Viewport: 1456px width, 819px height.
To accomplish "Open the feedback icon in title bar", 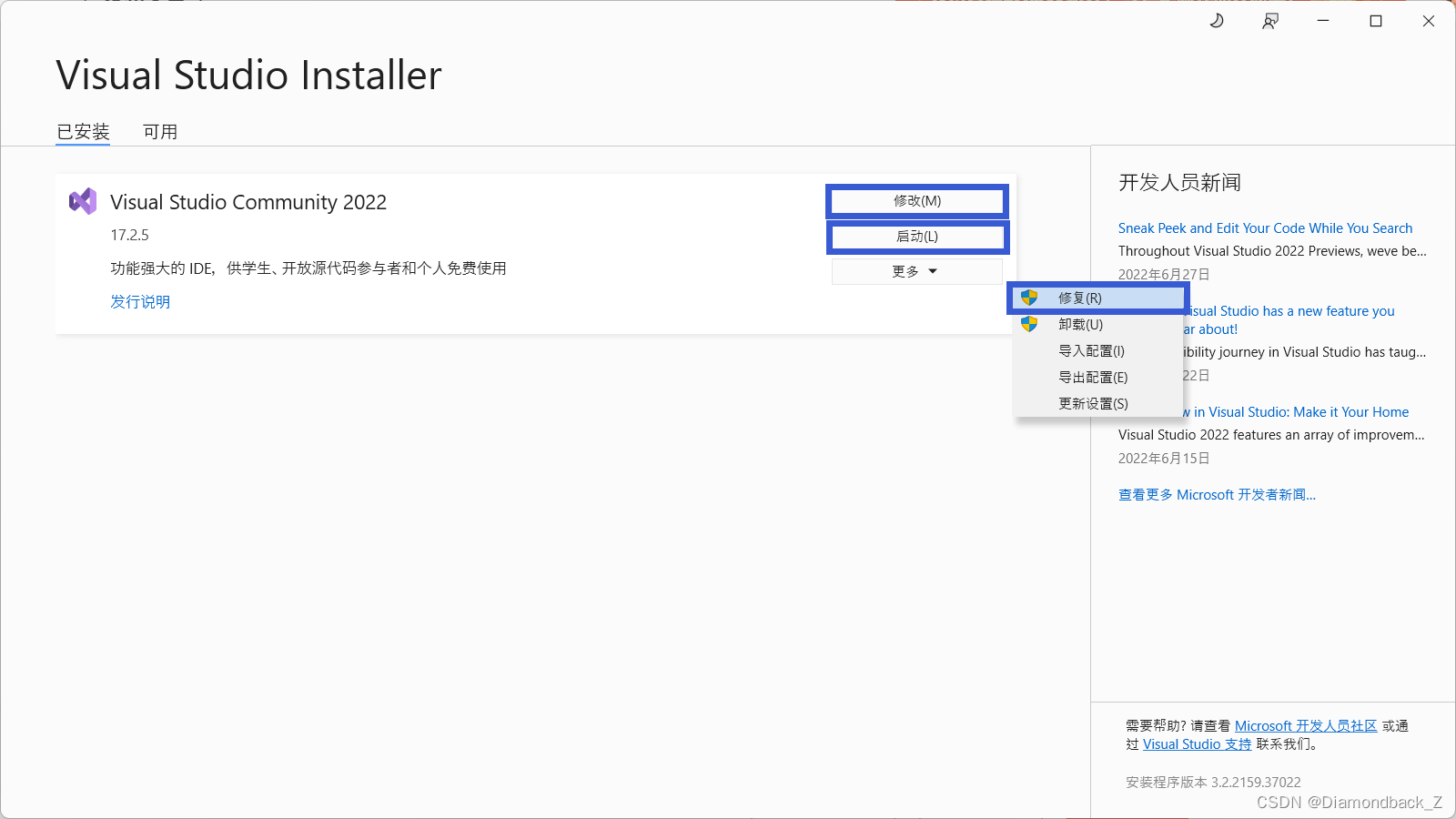I will [x=1270, y=21].
